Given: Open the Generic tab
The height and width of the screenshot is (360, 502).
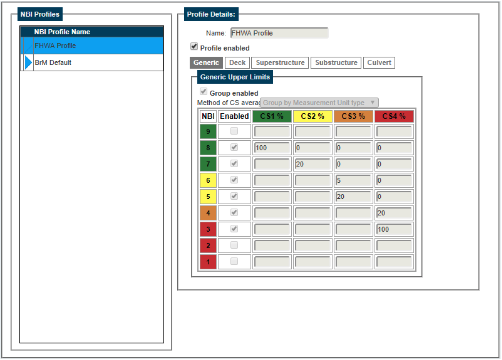Looking at the screenshot, I should click(x=206, y=63).
